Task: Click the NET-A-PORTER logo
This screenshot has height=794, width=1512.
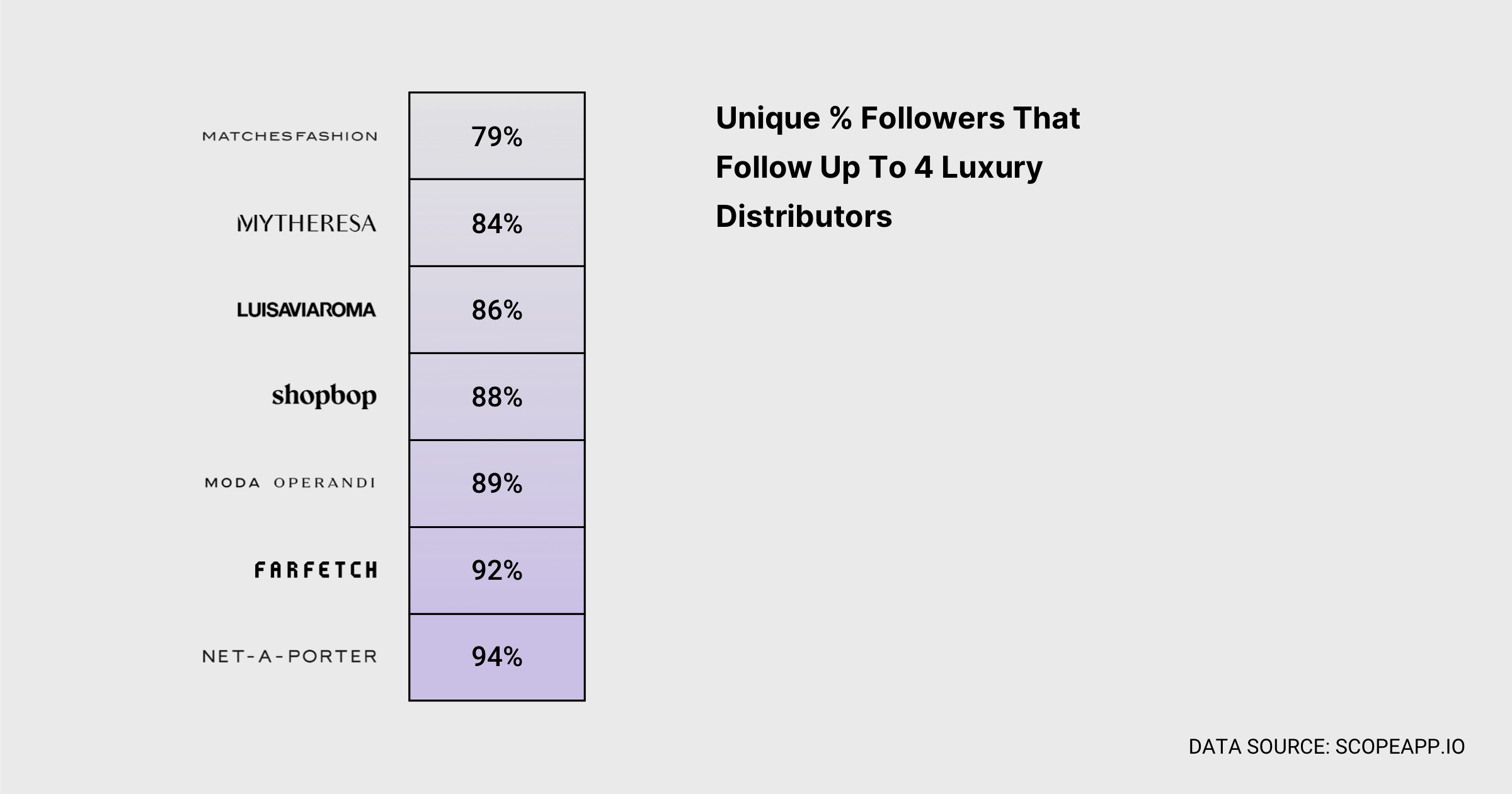Action: click(290, 657)
